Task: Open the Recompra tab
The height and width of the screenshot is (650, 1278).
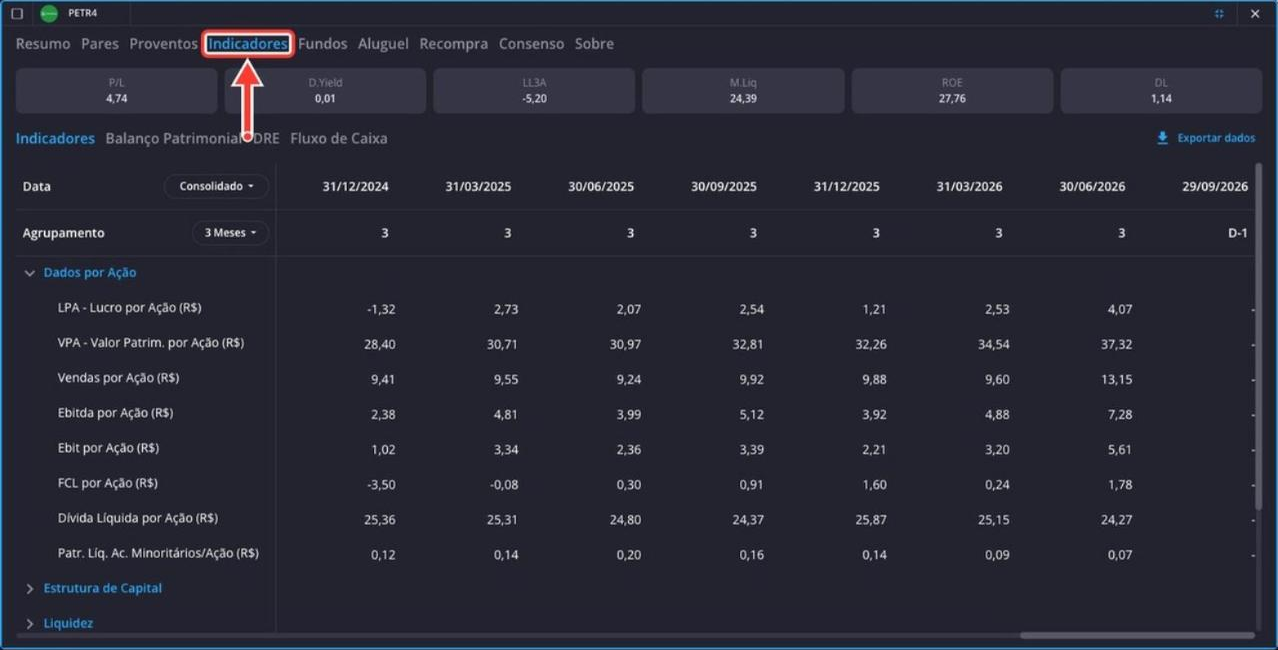Action: (454, 44)
